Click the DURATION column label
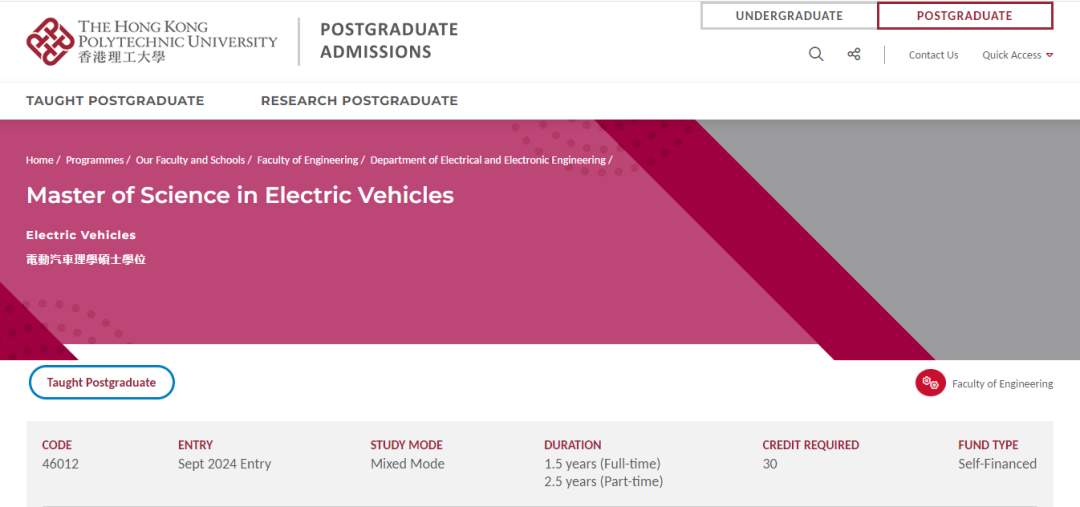The image size is (1080, 507). (x=572, y=445)
